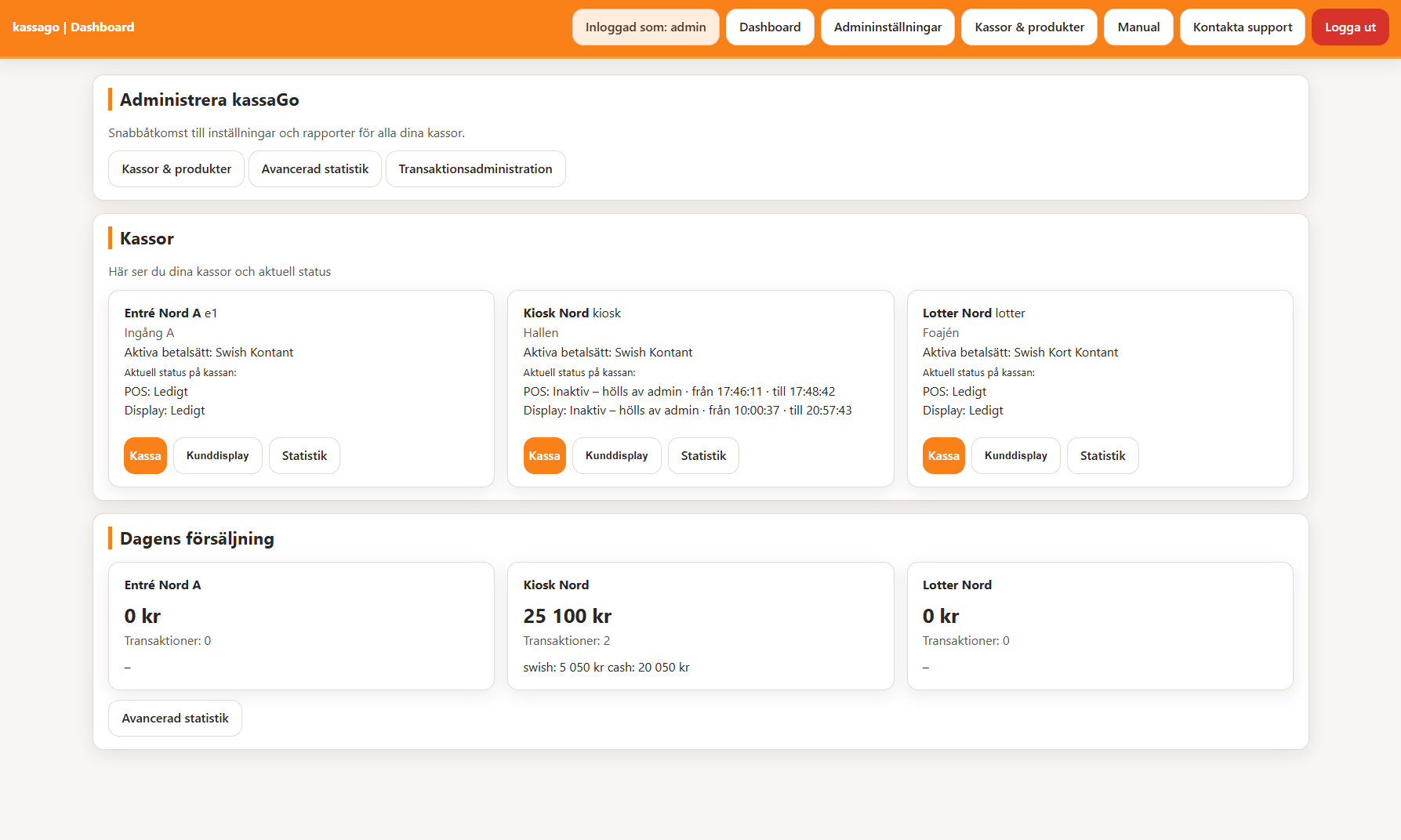Click the '25 100 kr' sales amount

coord(568,616)
